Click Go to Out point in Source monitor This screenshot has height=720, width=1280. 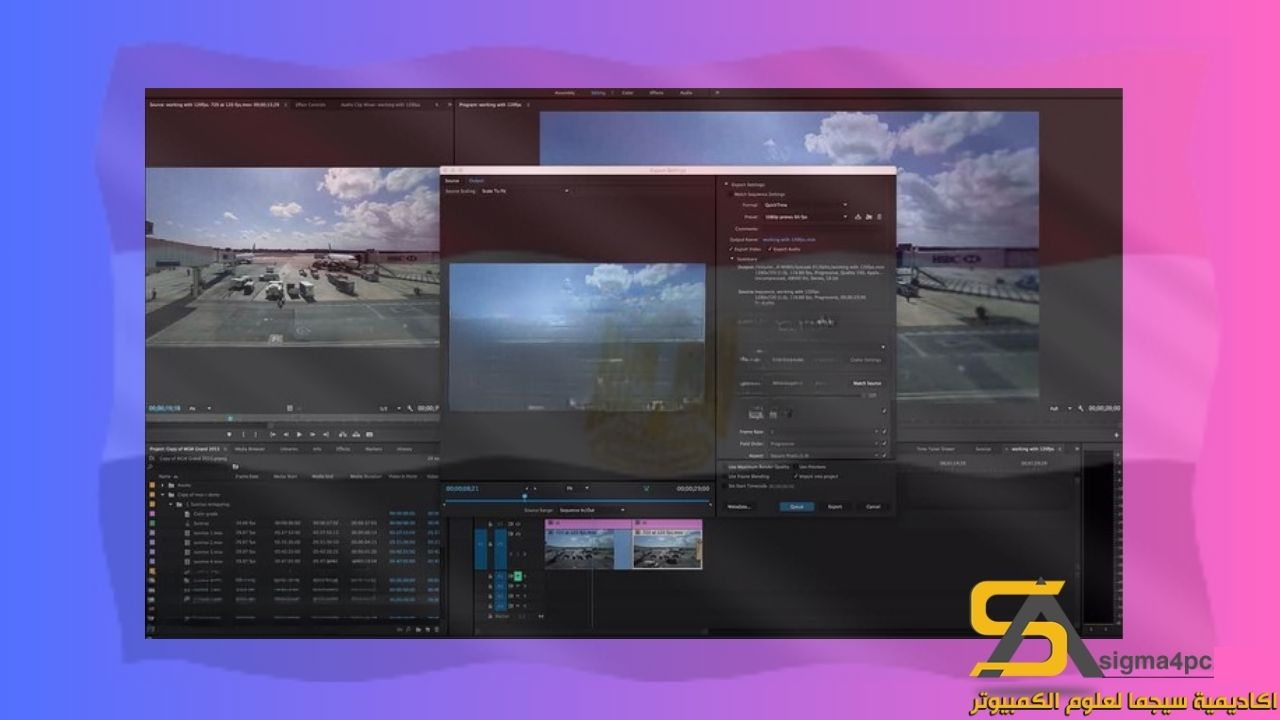[x=326, y=434]
